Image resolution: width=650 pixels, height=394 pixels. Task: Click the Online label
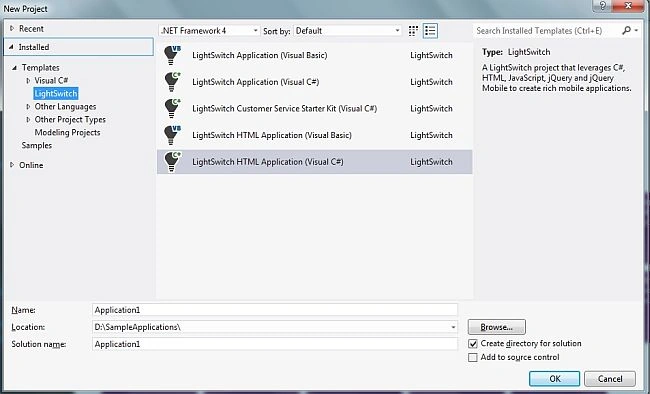(31, 165)
